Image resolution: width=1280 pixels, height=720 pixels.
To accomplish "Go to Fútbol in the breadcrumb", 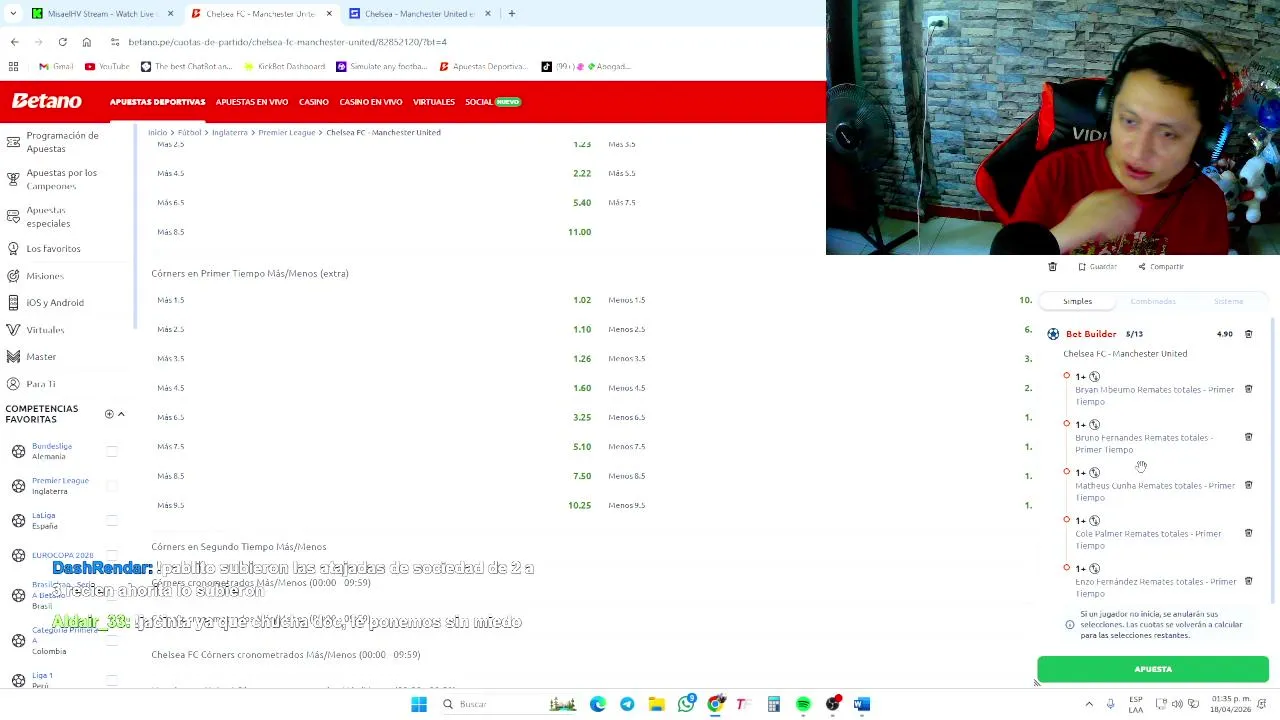I will click(x=189, y=132).
